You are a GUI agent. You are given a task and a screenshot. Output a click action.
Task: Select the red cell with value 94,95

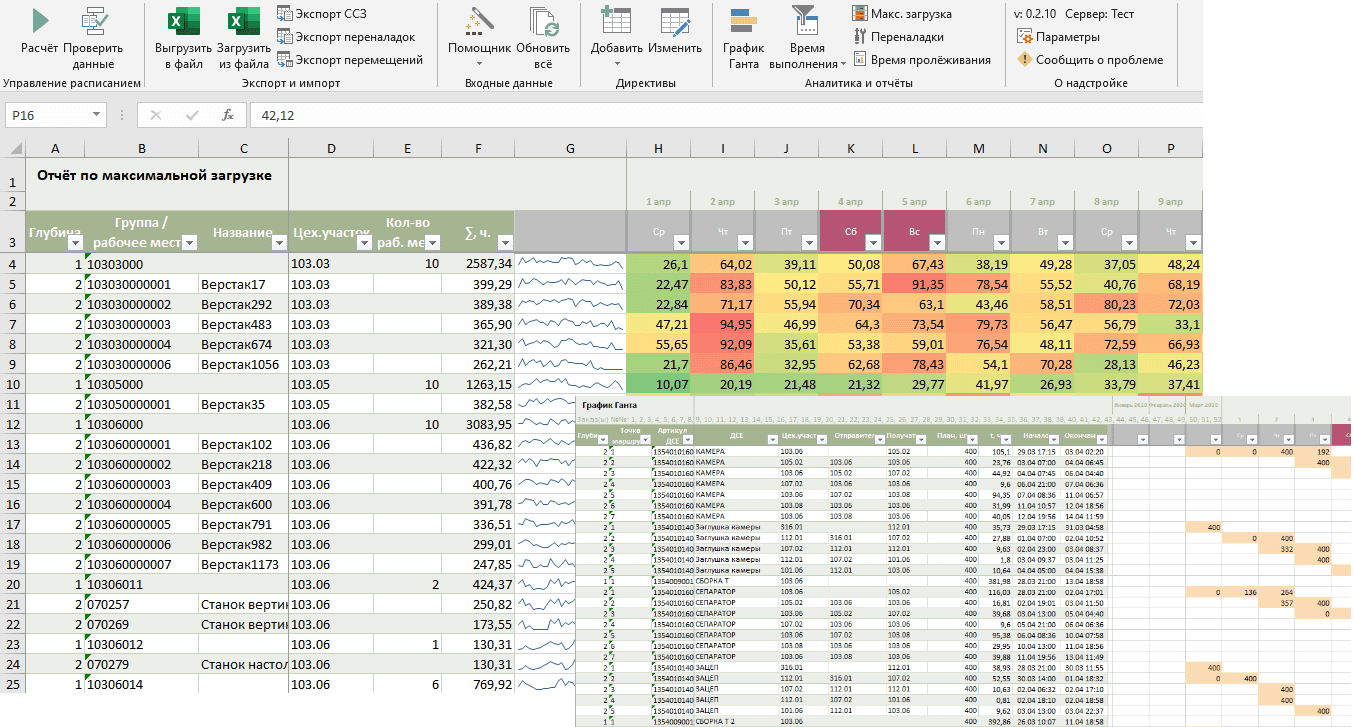[722, 324]
